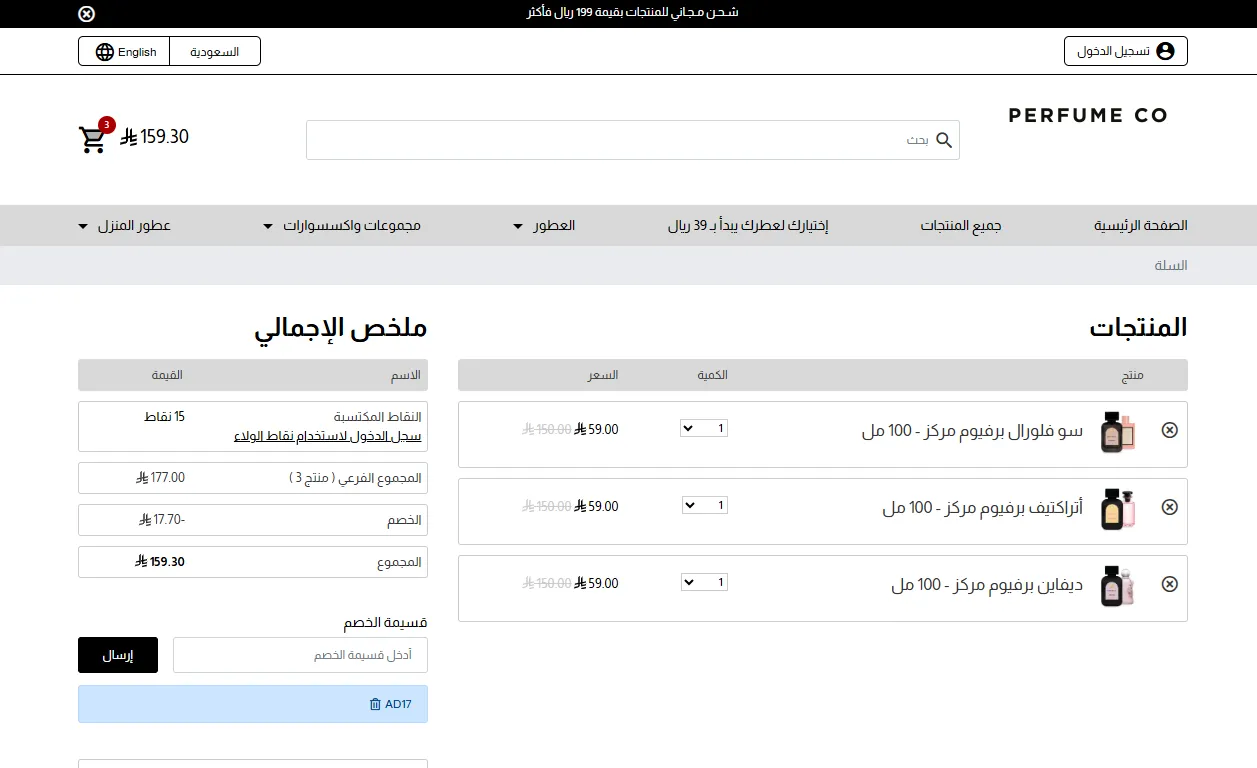Viewport: 1257px width, 768px height.
Task: Click the PERFUME CO logo
Action: tap(1088, 116)
